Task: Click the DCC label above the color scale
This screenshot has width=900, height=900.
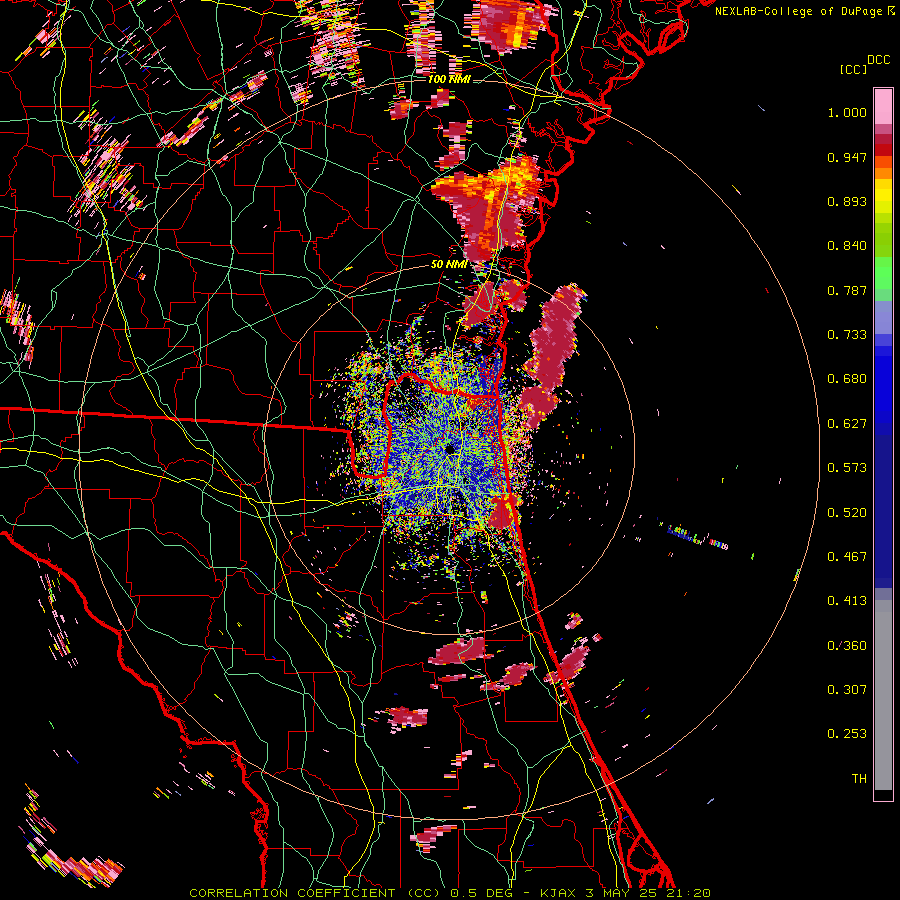Action: coord(878,60)
